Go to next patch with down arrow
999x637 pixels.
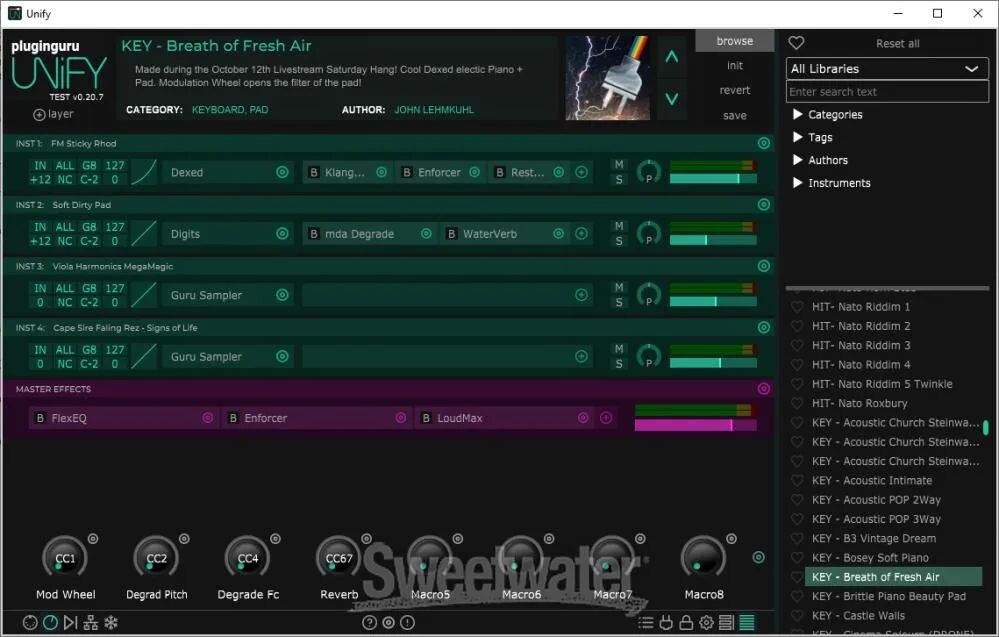(672, 98)
